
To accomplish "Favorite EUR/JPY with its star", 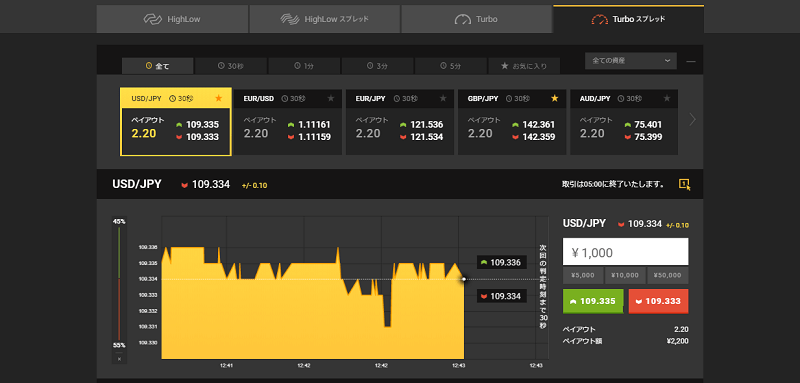I will [x=443, y=98].
